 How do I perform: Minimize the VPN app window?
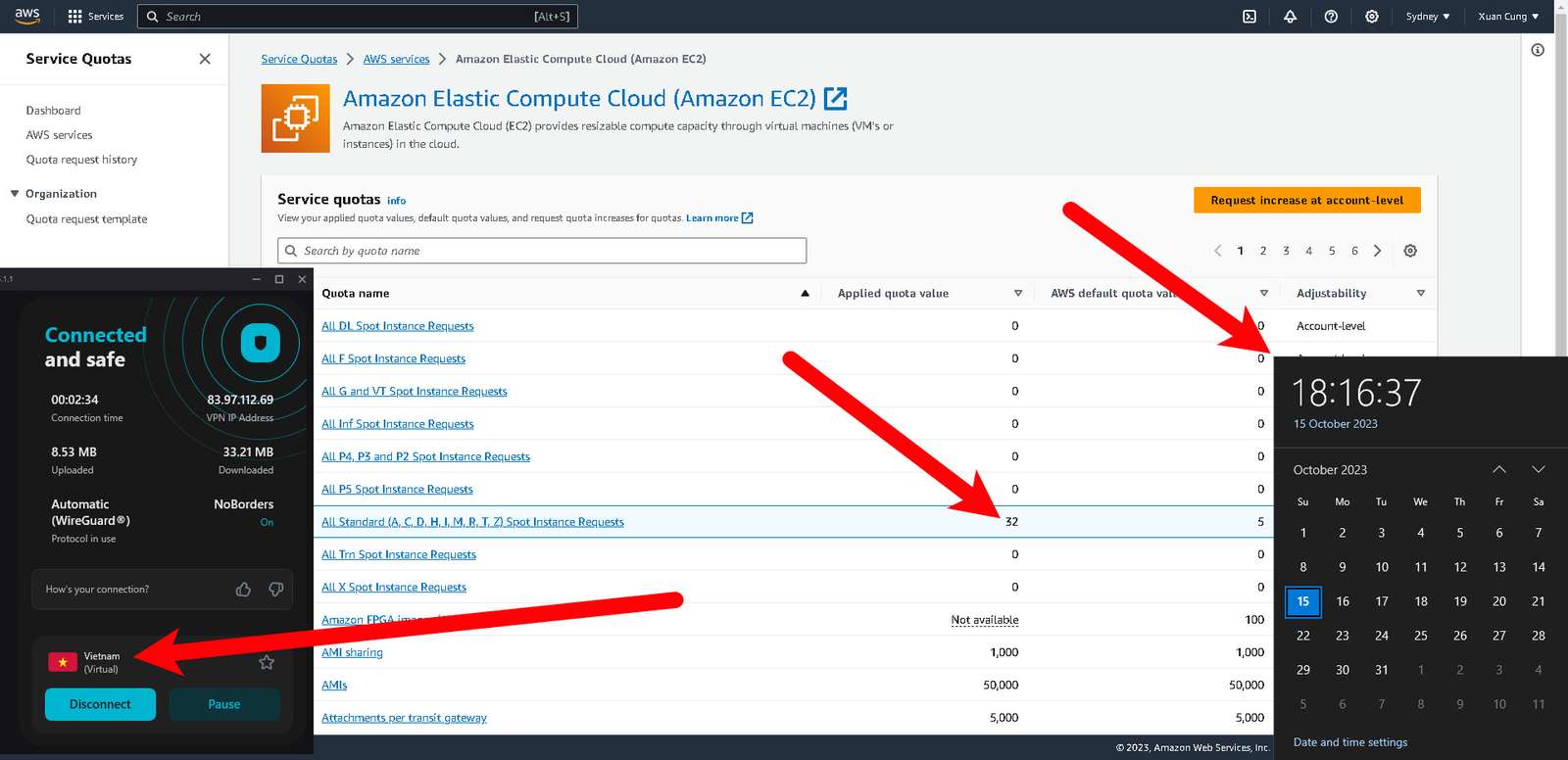click(x=256, y=279)
